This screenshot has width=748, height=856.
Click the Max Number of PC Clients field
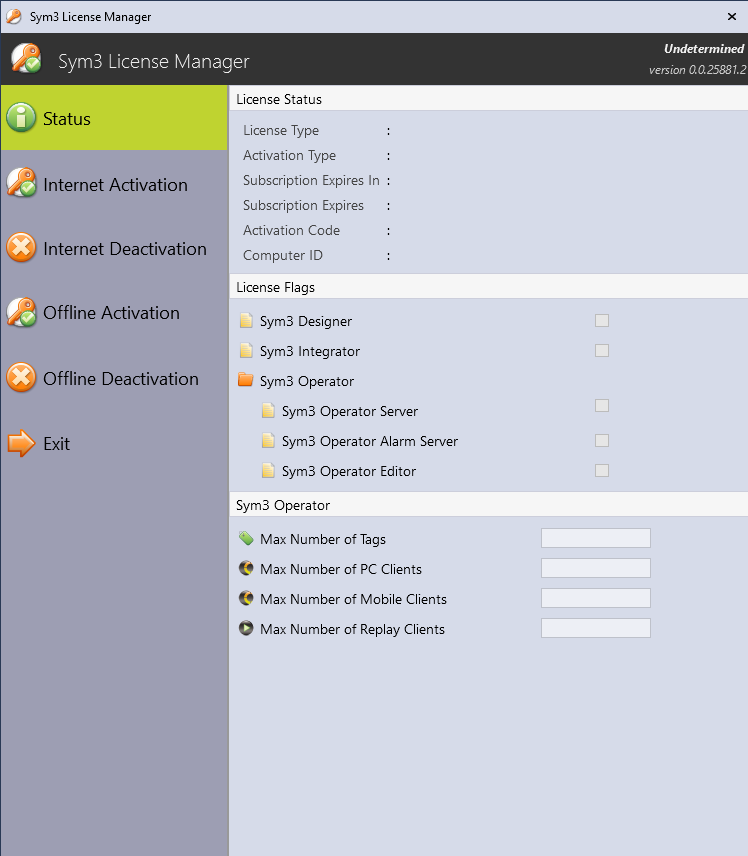pos(596,568)
